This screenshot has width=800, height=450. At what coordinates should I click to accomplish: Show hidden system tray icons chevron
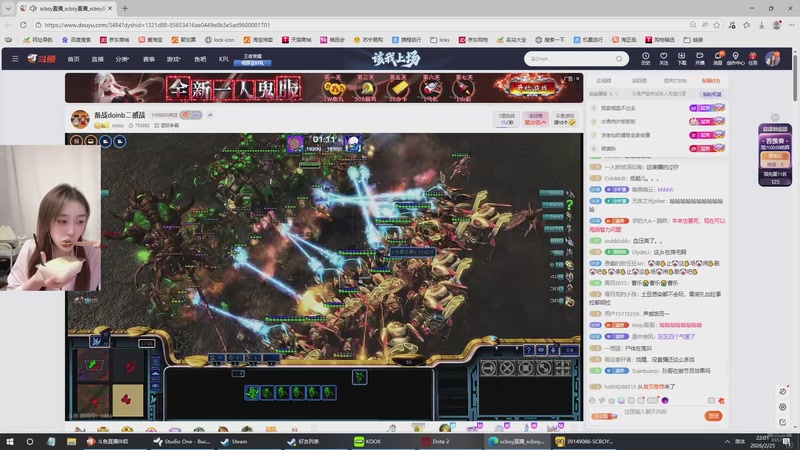727,441
